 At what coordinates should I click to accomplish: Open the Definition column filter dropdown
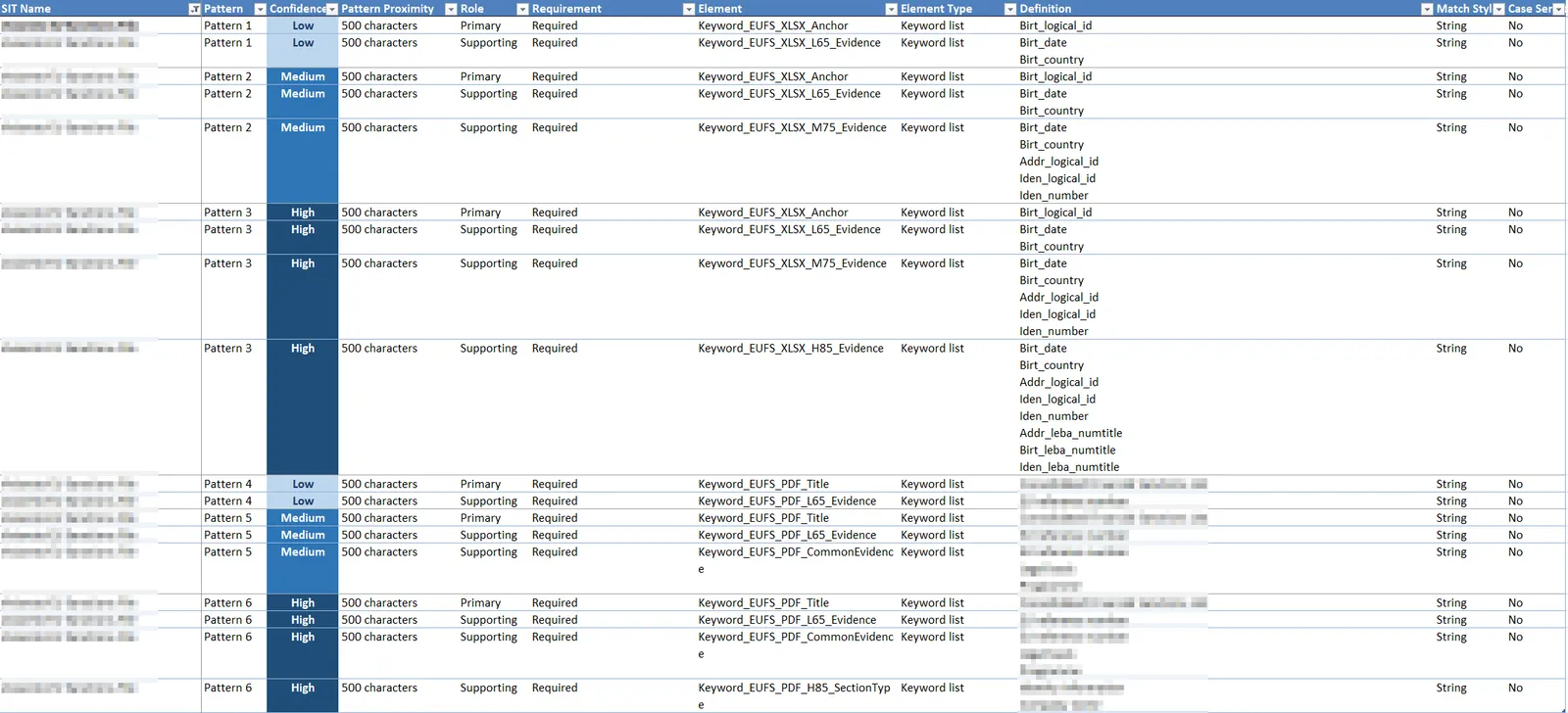[1427, 9]
